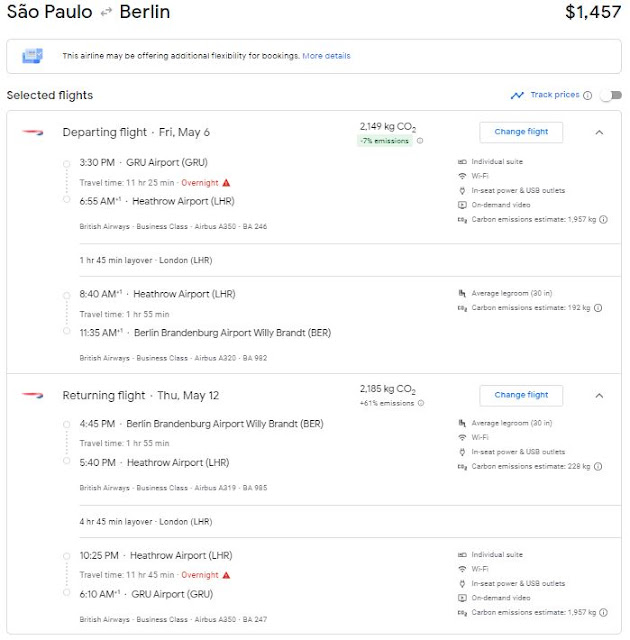
Task: Click Change flight for returning flight
Action: 521,395
